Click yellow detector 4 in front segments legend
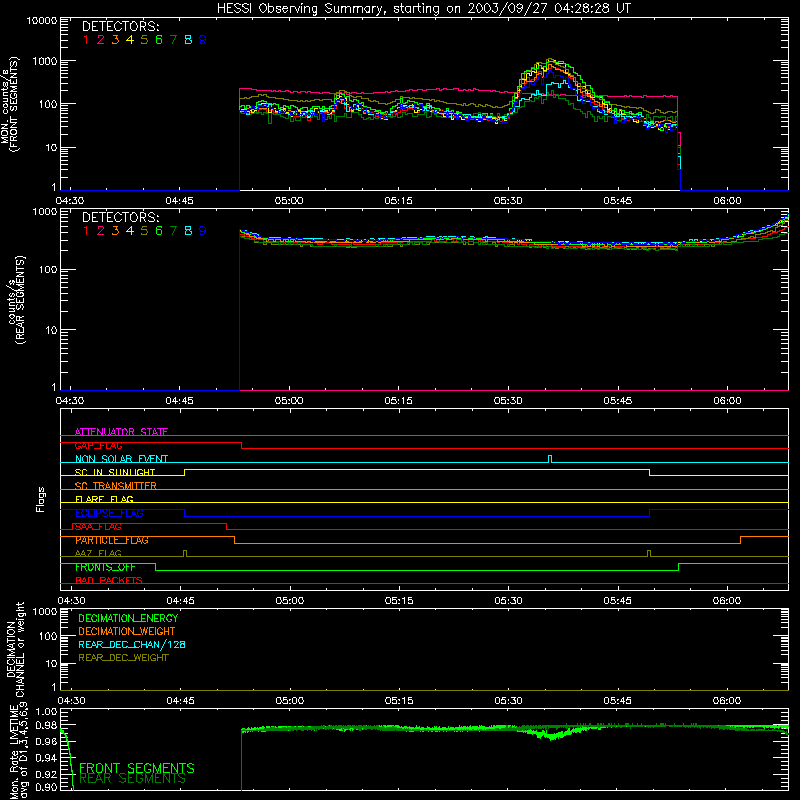This screenshot has height=800, width=800. click(x=130, y=40)
